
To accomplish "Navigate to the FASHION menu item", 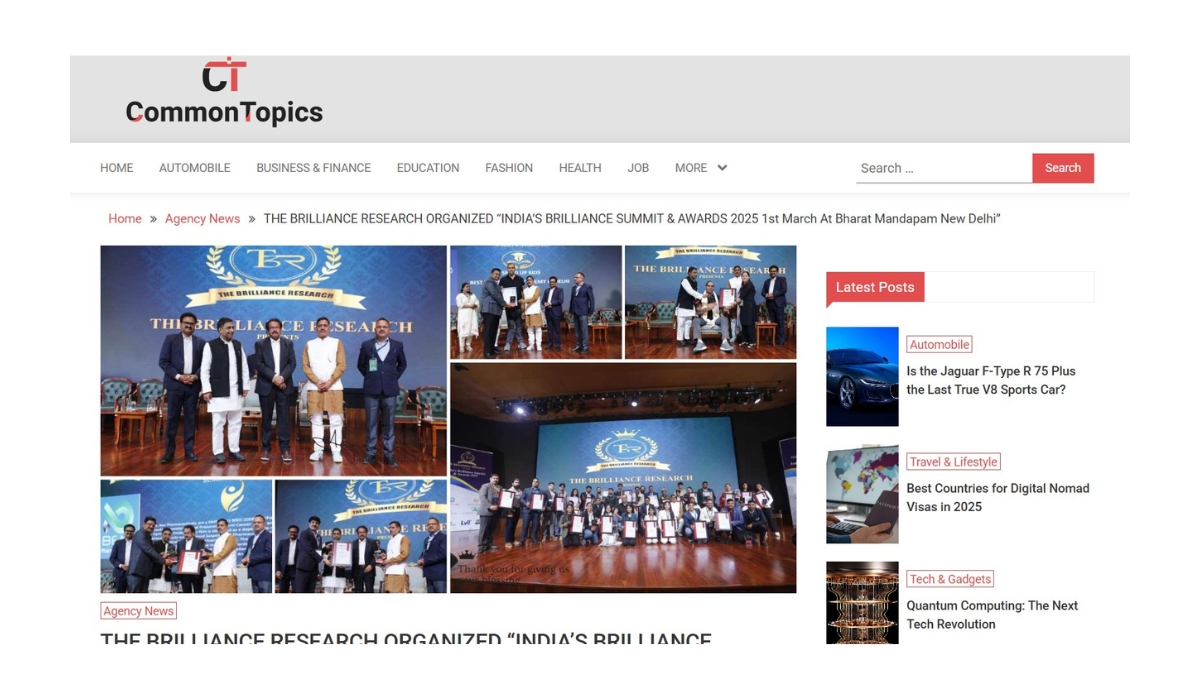I will 509,168.
